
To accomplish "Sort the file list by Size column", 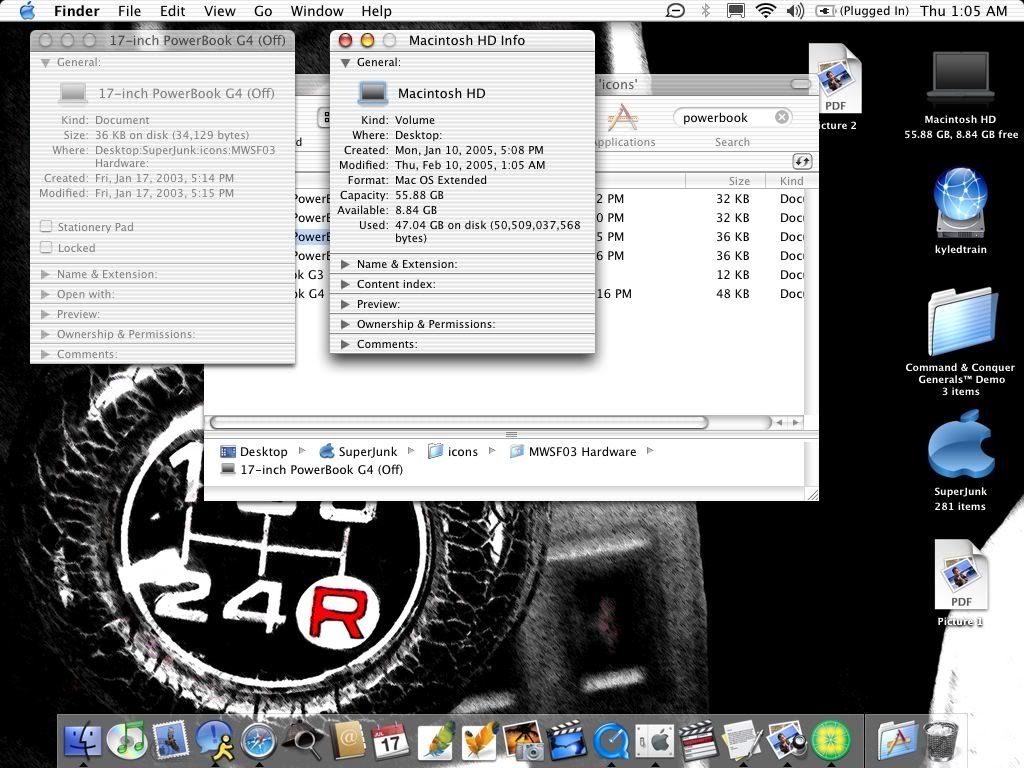I will (725, 181).
